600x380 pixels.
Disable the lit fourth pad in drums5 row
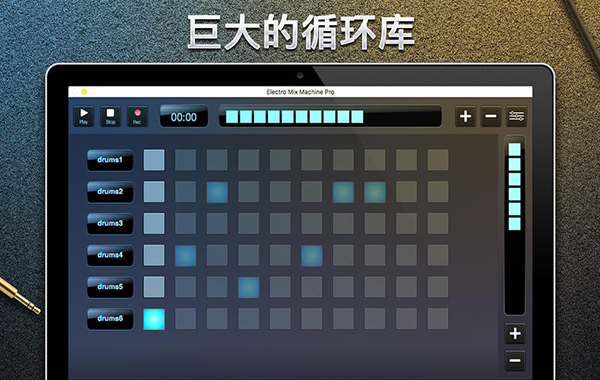tap(249, 287)
